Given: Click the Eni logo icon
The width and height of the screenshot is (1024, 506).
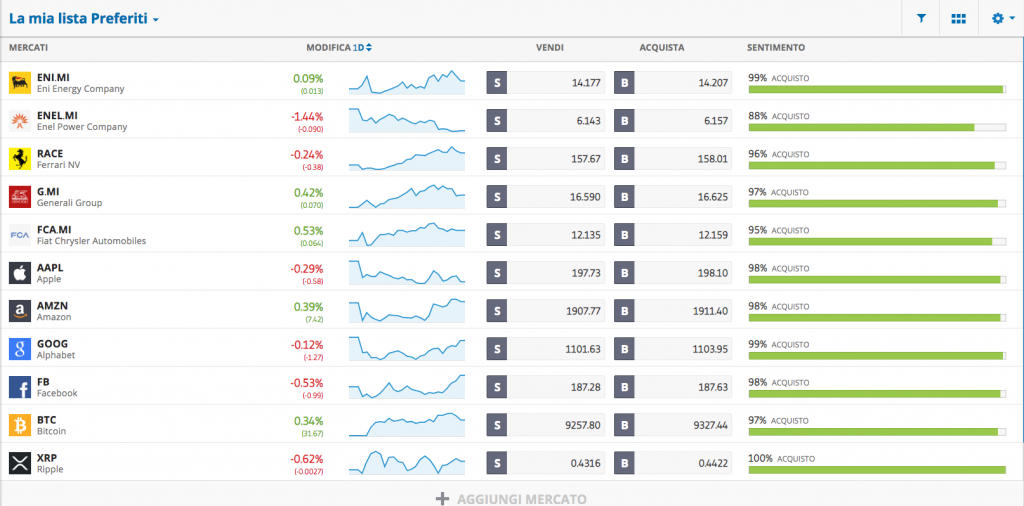Looking at the screenshot, I should [x=20, y=83].
